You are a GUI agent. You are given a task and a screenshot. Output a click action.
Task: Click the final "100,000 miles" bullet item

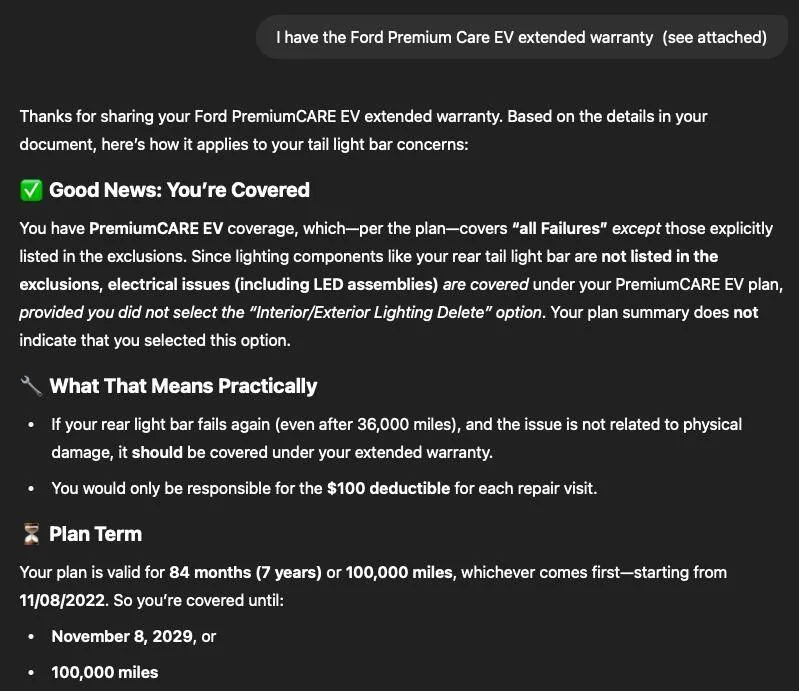point(104,672)
